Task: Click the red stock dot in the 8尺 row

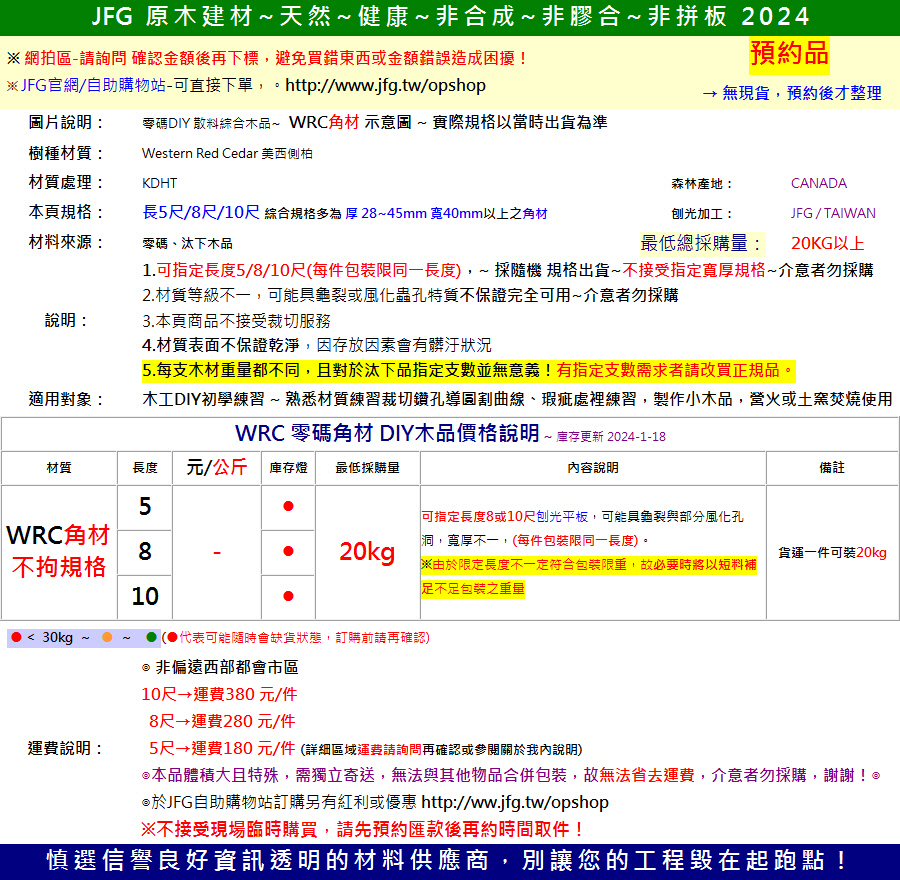Action: (x=288, y=551)
